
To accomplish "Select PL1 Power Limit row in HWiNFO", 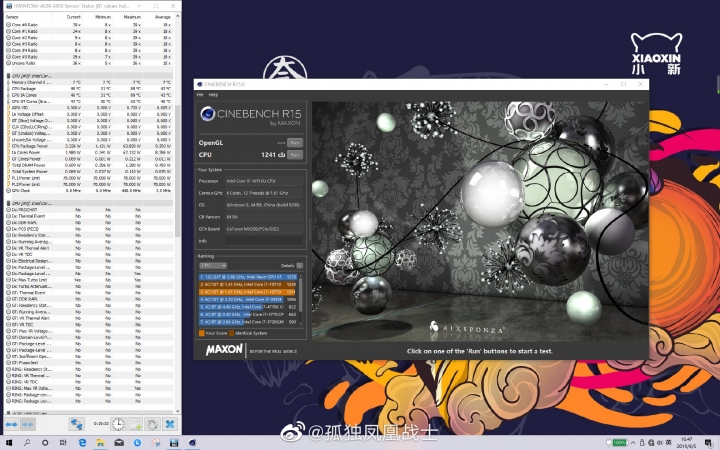I will (x=89, y=178).
